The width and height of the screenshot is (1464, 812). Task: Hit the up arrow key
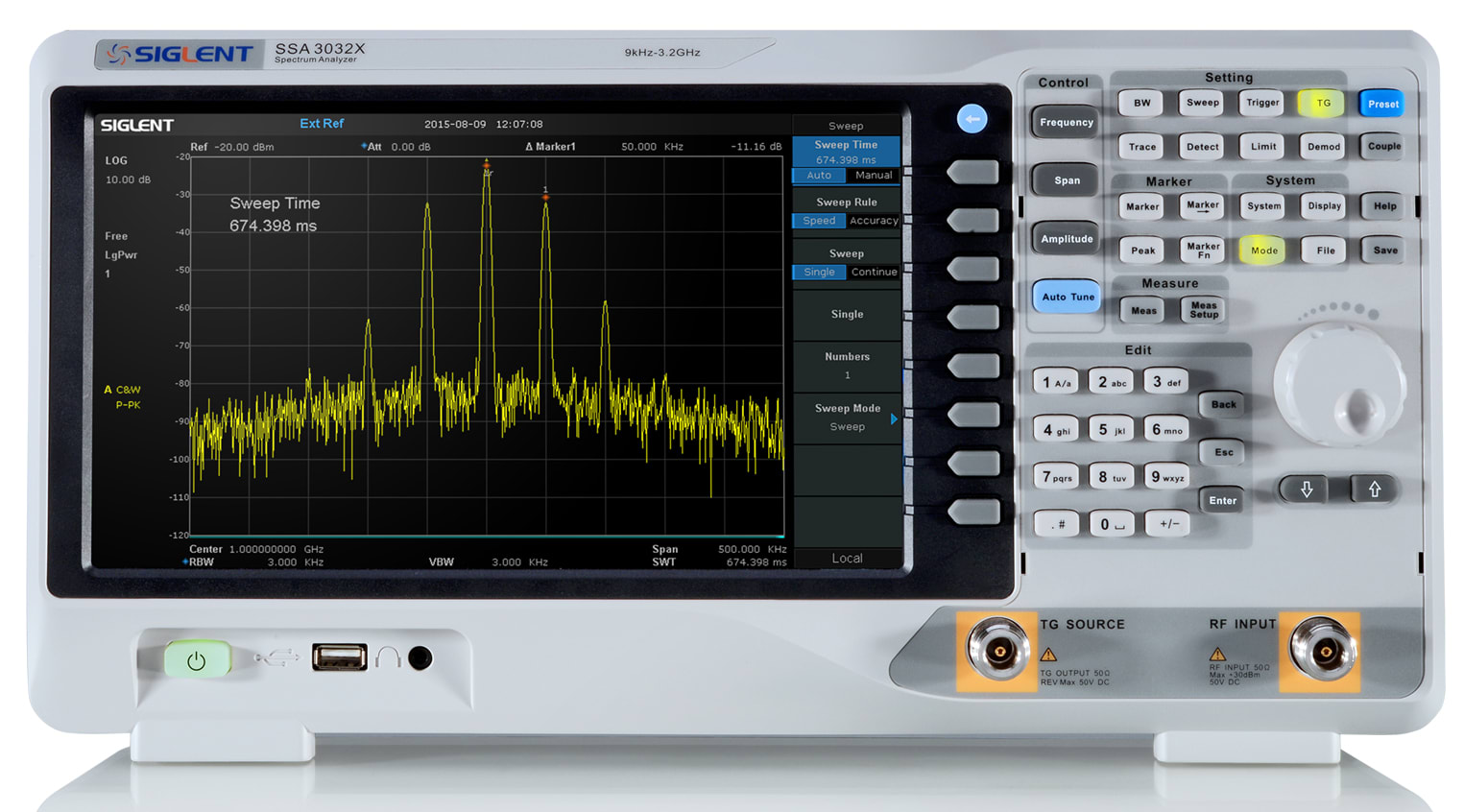1375,490
